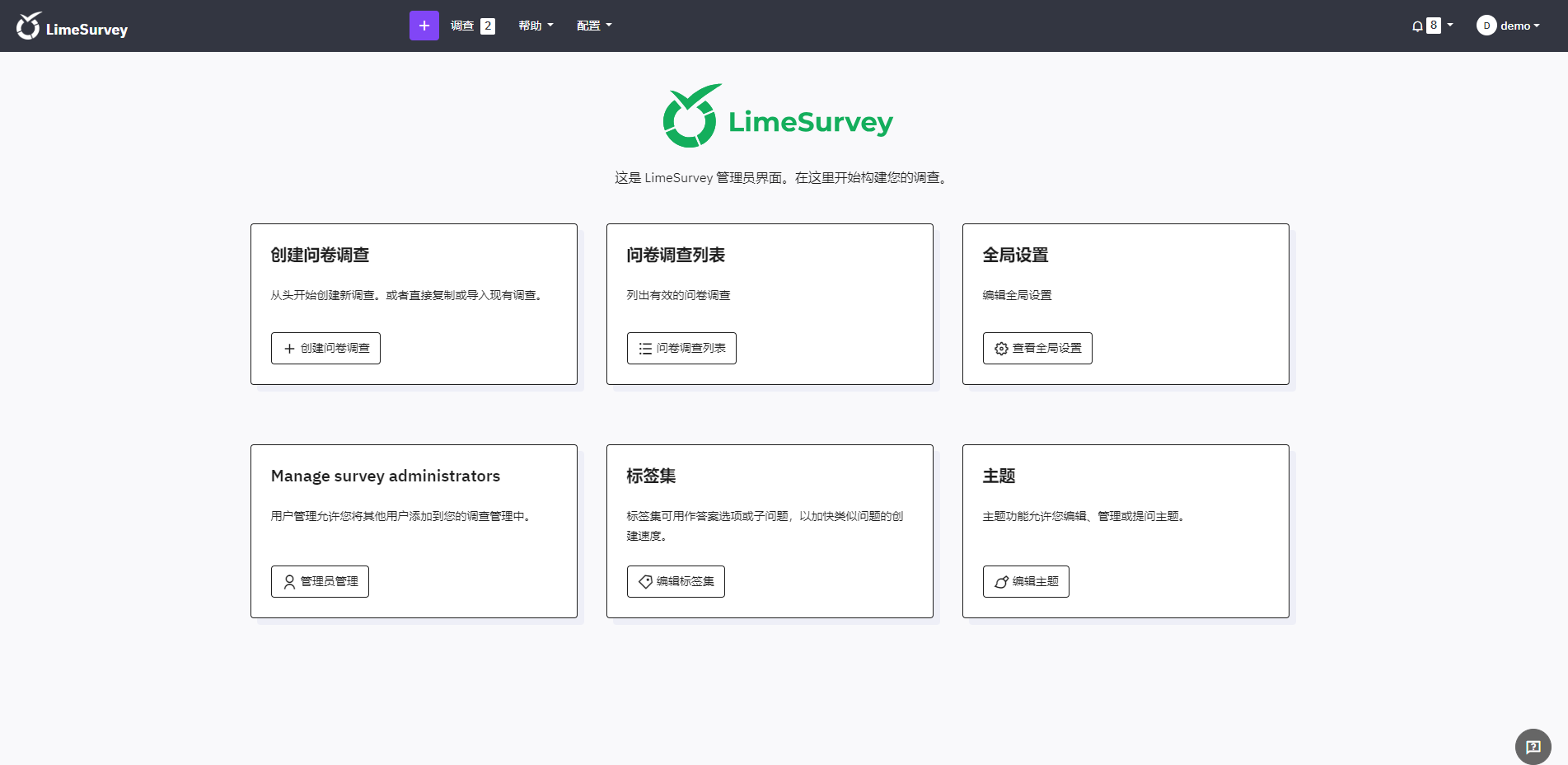Click the 标签集可用作答案选项 description text
This screenshot has height=765, width=1568.
point(765,526)
